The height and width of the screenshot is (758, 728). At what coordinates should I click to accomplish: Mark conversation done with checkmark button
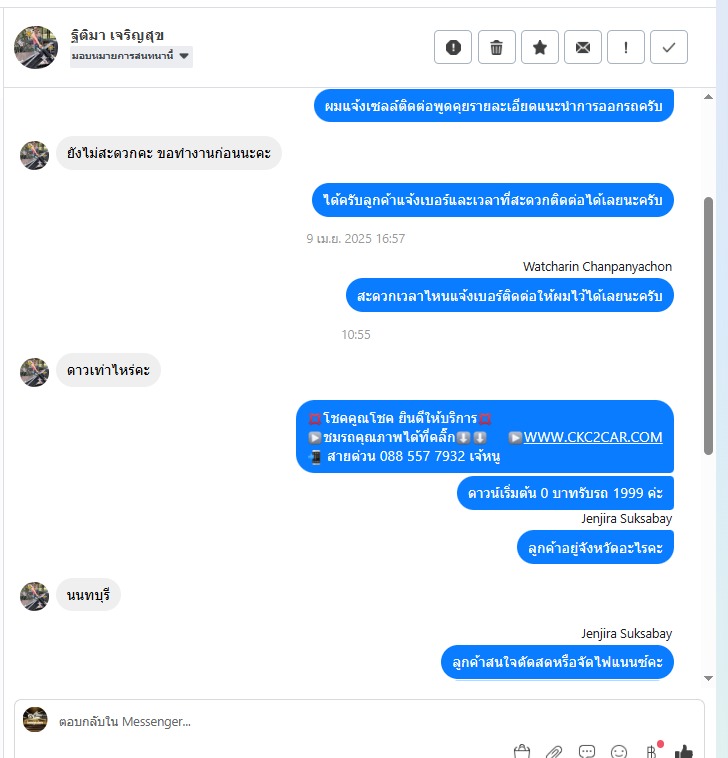coord(669,47)
